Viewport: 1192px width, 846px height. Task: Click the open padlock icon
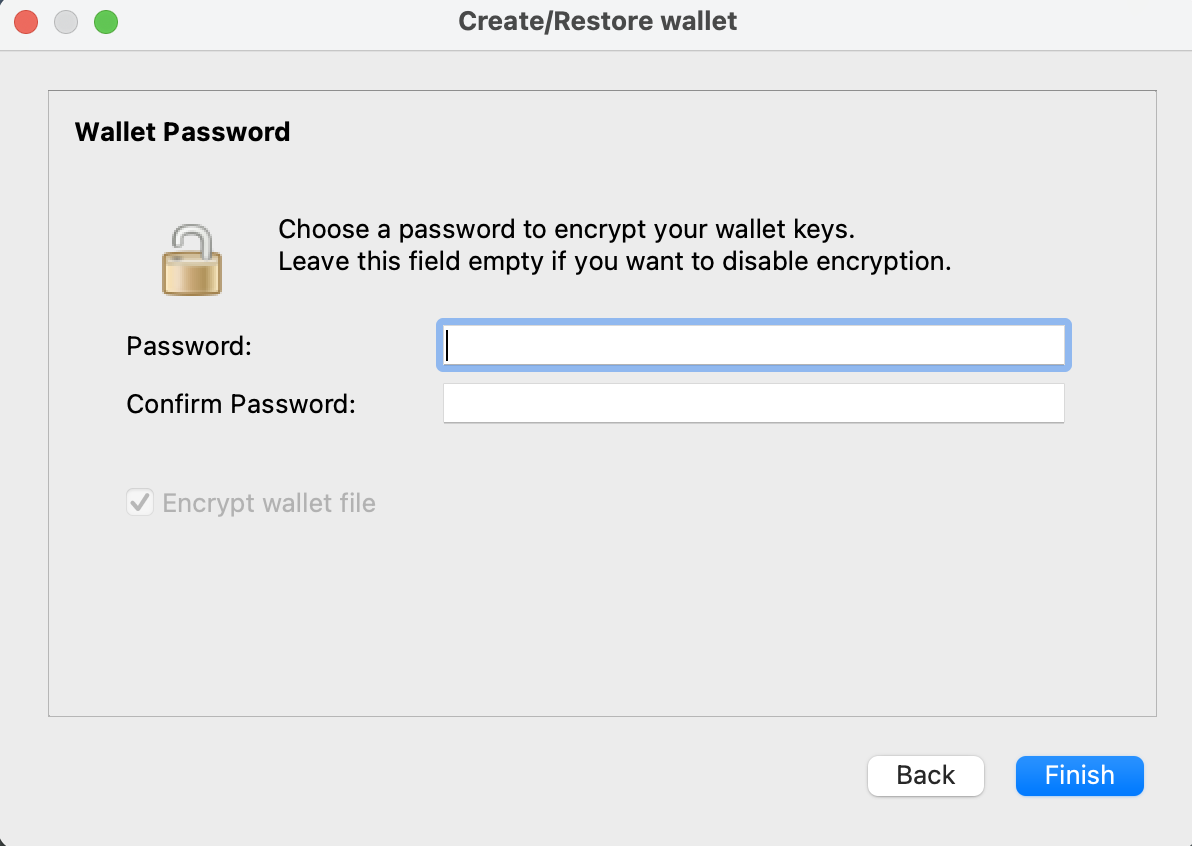[x=191, y=259]
